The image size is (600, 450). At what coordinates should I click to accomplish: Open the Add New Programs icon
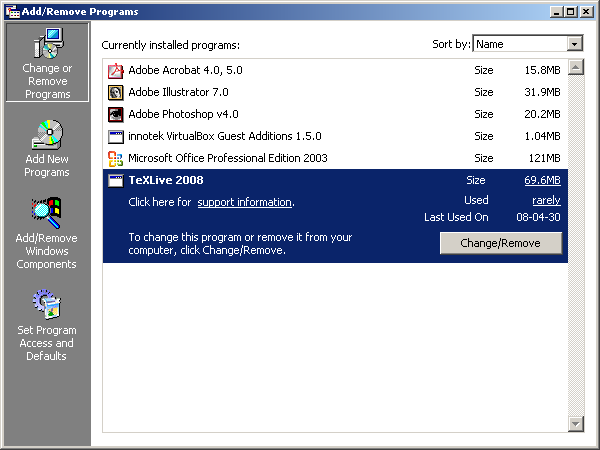coord(47,134)
